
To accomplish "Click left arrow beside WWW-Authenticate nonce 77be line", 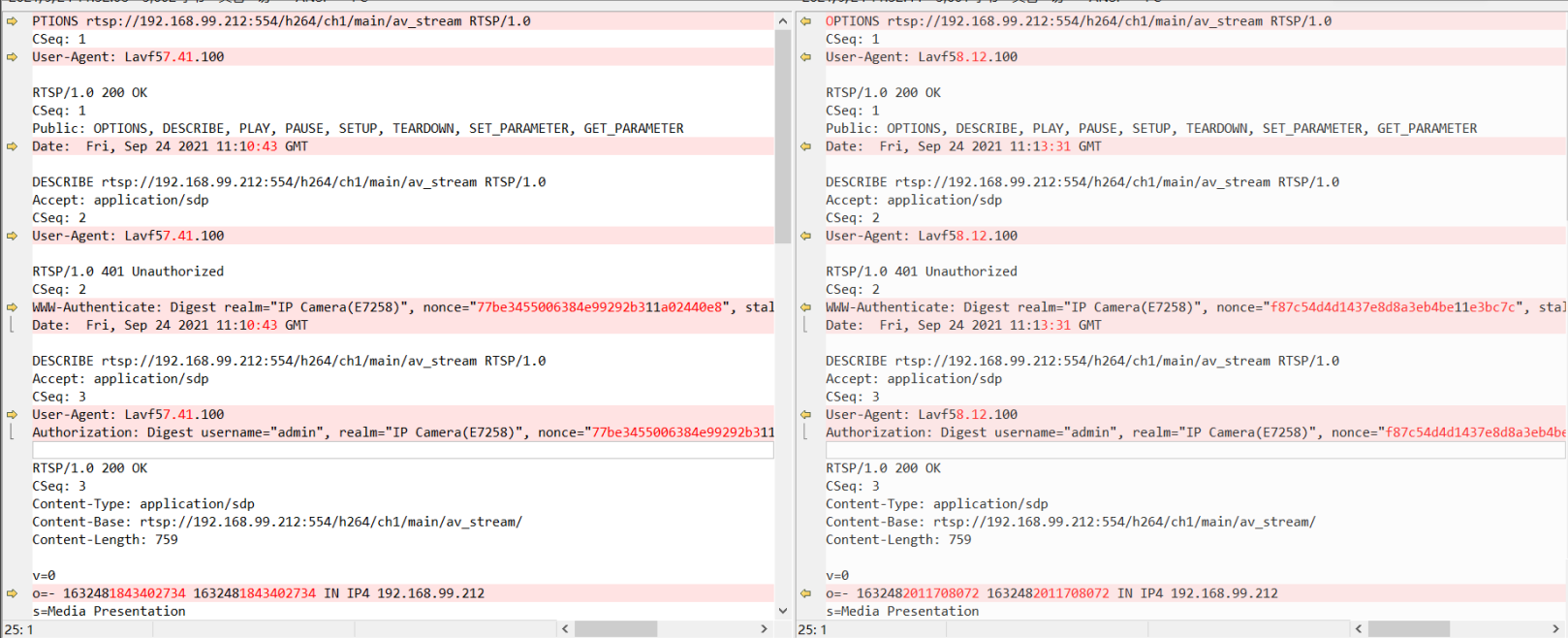I will point(12,307).
